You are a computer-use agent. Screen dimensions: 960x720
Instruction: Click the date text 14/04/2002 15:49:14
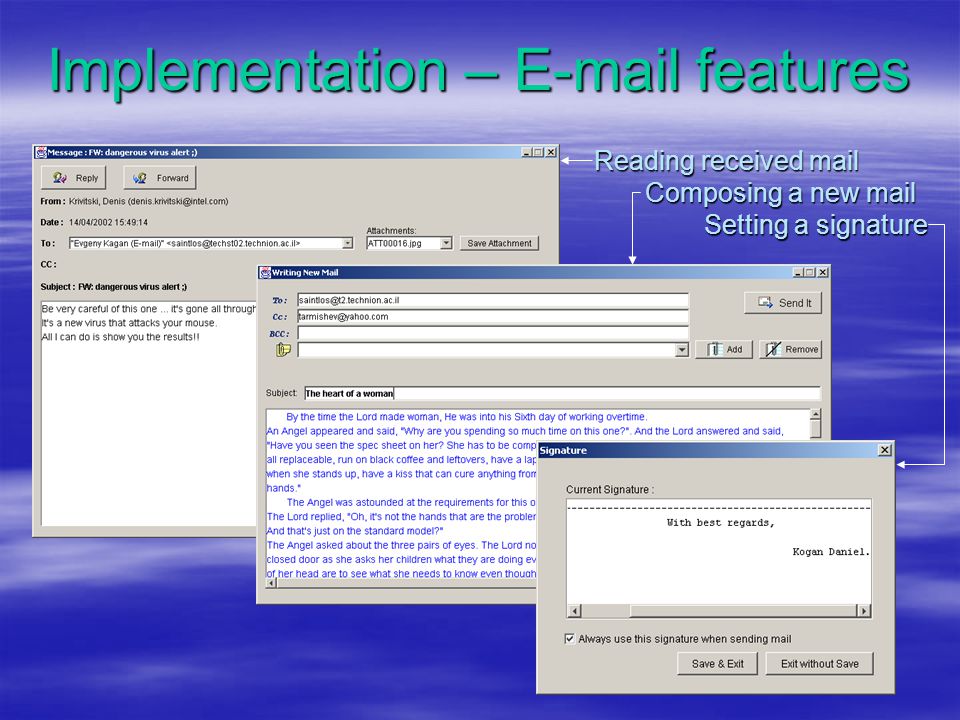108,222
